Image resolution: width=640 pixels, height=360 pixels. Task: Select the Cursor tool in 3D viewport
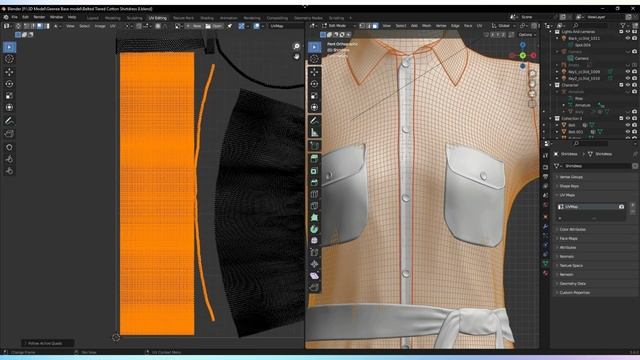click(314, 59)
